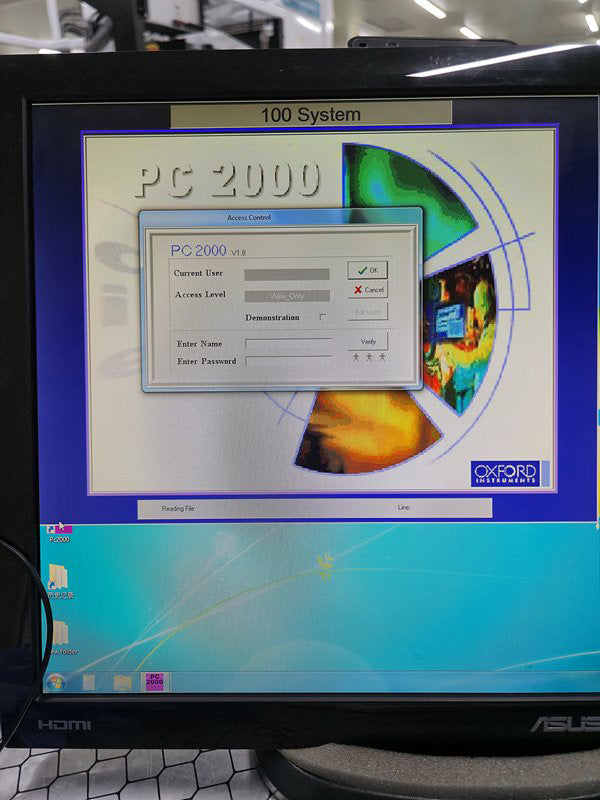The image size is (600, 800).
Task: Click the '100 System' title label
Action: [x=311, y=114]
